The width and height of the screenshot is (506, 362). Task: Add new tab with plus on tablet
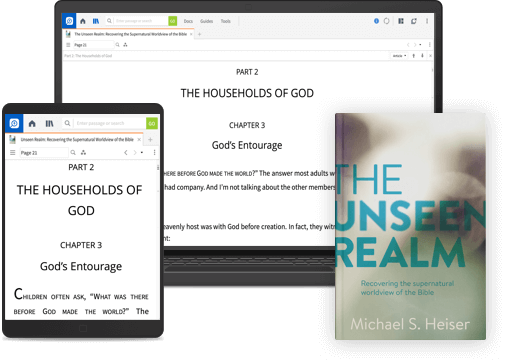[x=150, y=140]
